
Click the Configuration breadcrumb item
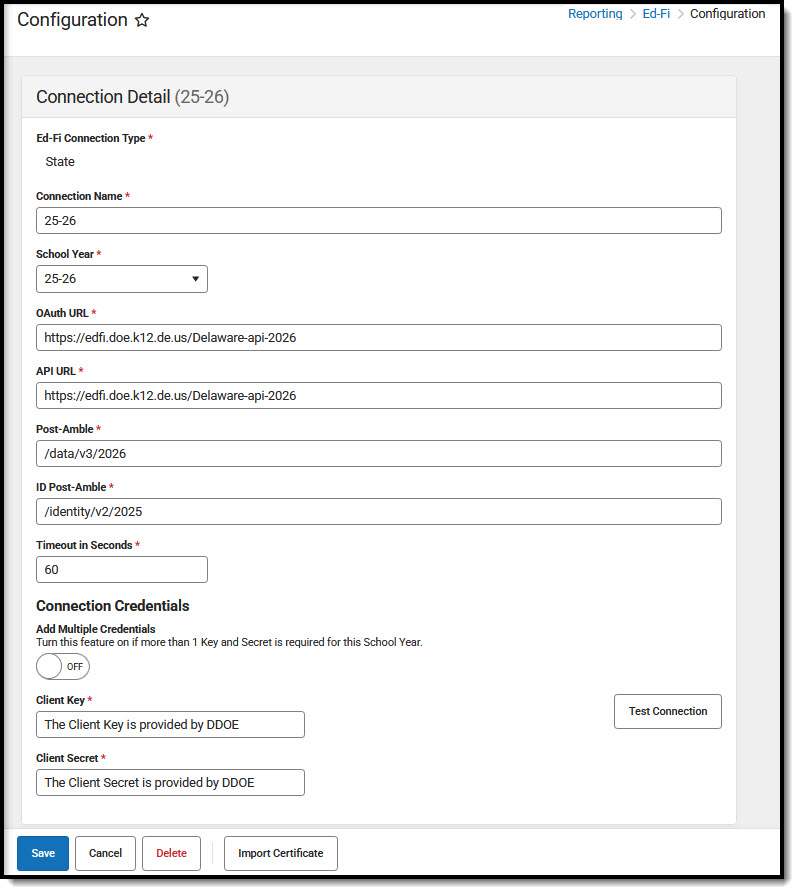point(727,14)
